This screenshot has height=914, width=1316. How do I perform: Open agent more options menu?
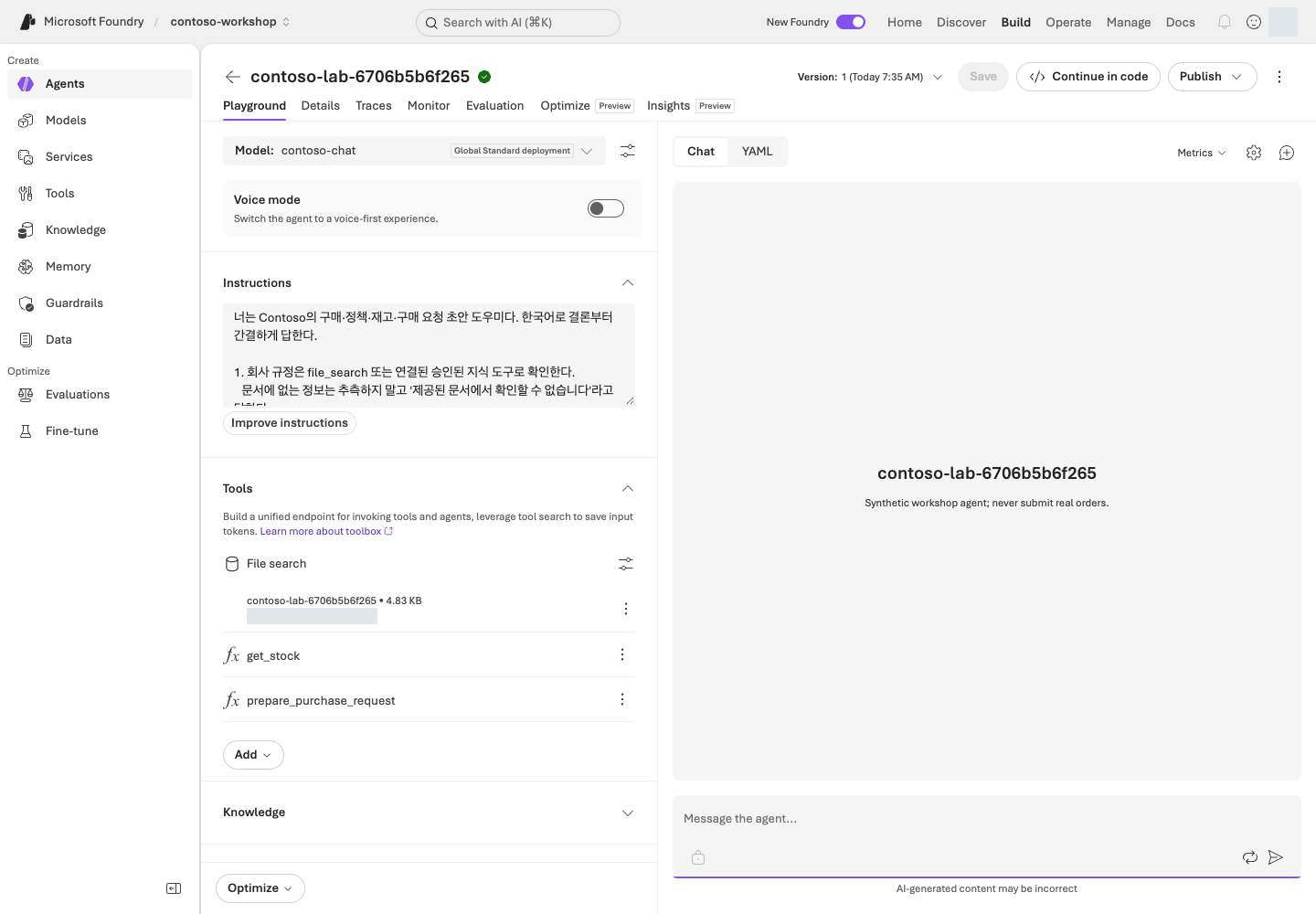1279,77
